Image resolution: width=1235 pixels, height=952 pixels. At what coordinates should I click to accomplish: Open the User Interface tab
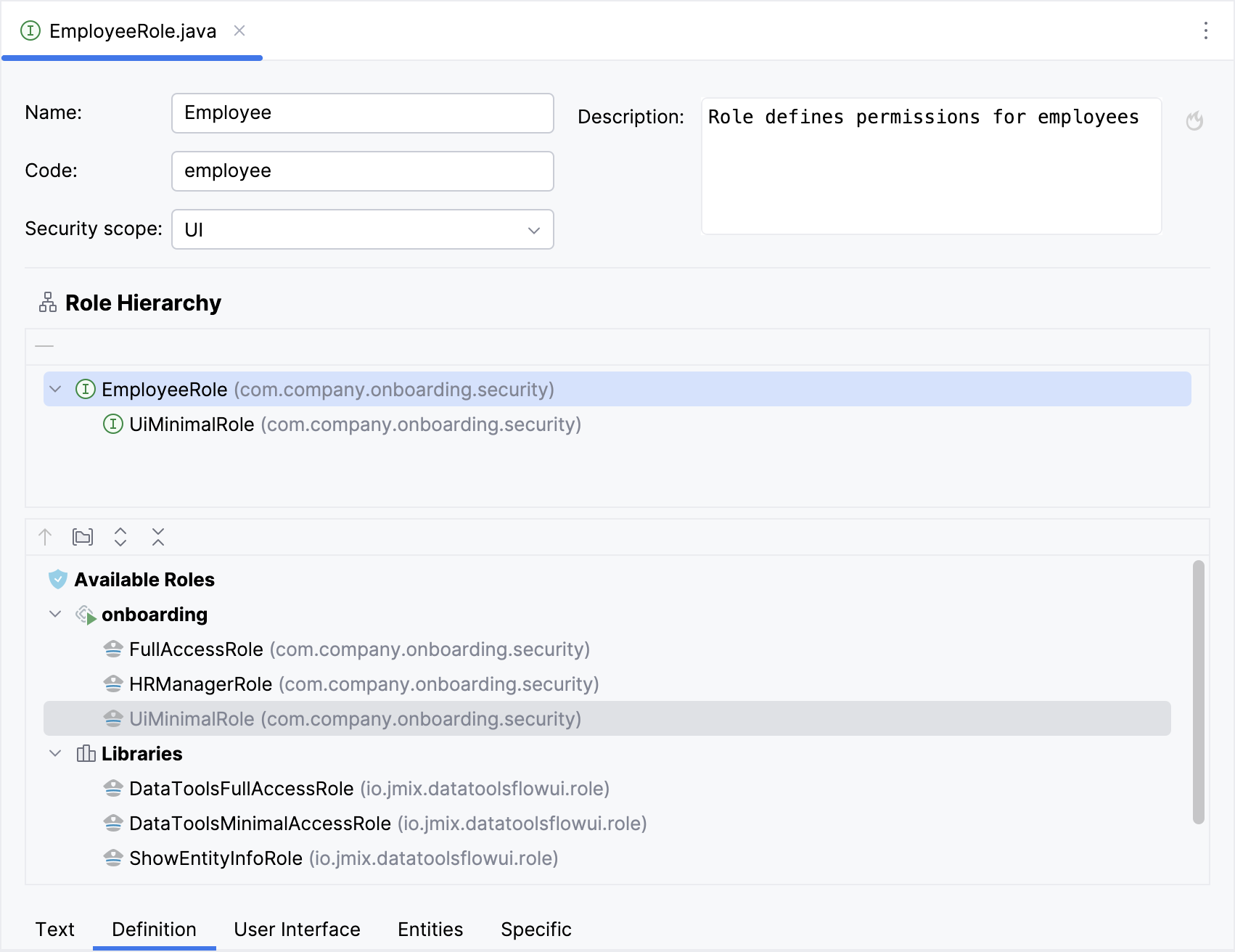tap(297, 930)
